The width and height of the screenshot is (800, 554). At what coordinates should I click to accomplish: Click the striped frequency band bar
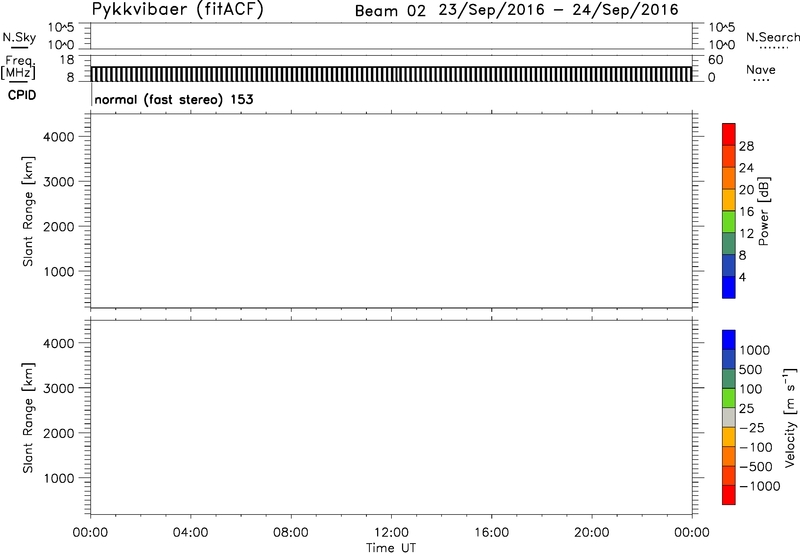point(391,74)
